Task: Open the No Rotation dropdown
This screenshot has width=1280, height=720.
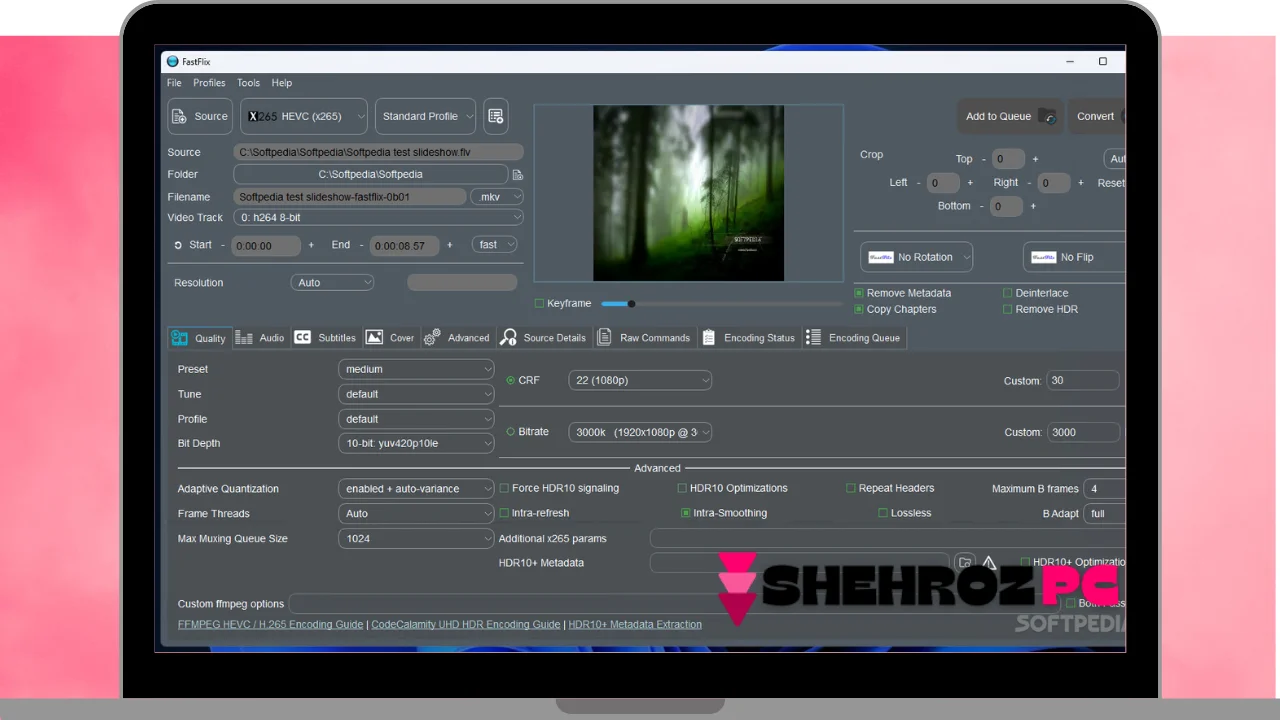Action: tap(917, 257)
